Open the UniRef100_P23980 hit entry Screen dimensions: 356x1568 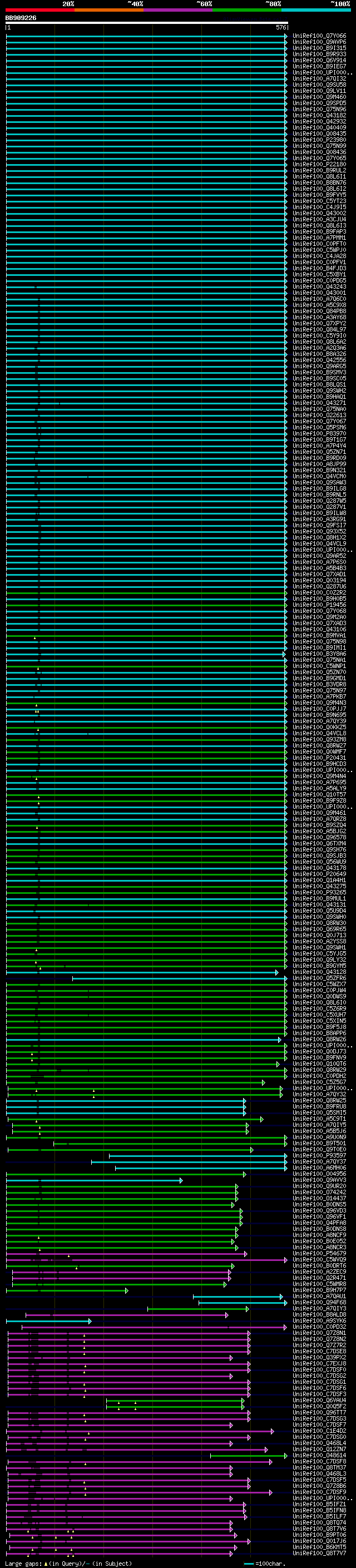coord(319,140)
